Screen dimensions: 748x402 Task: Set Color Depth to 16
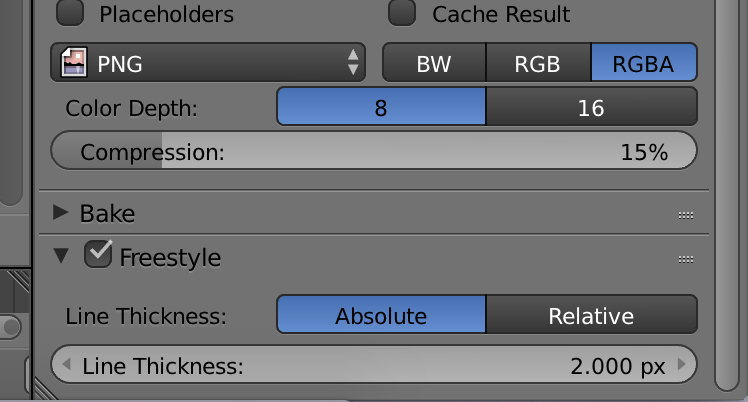[591, 107]
